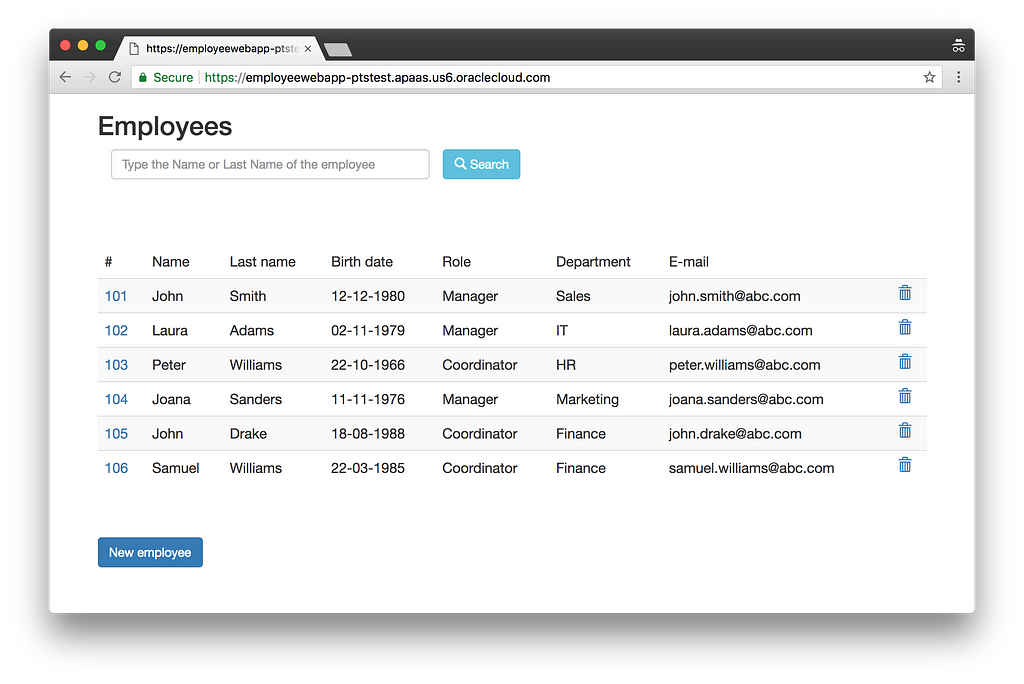Click last name Smith
The image size is (1024, 684).
pyautogui.click(x=248, y=296)
